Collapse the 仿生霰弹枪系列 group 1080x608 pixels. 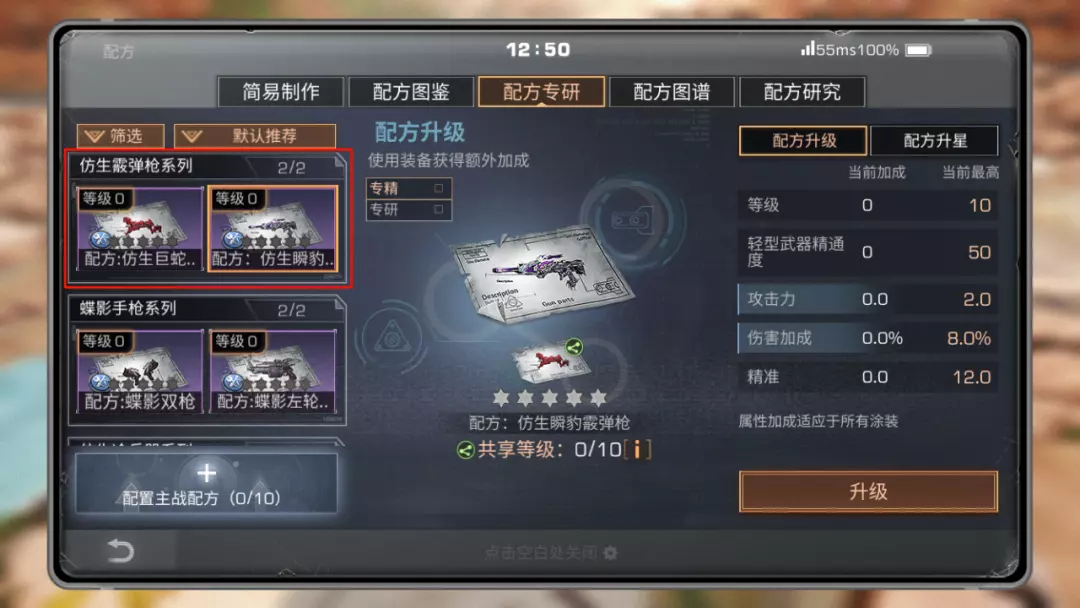207,167
